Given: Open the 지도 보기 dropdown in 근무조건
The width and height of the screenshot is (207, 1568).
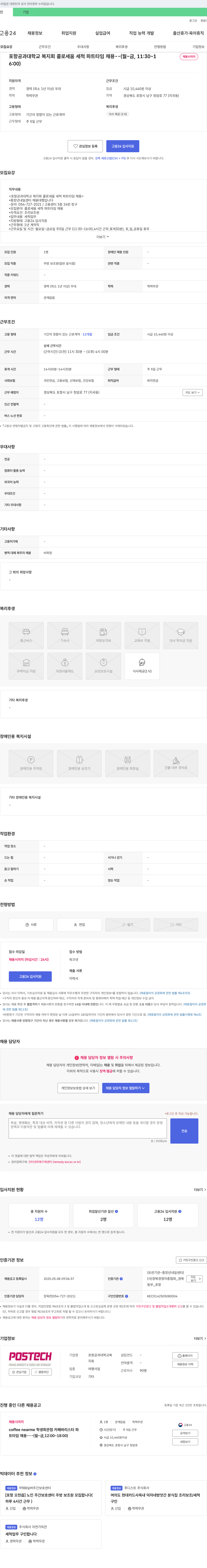Looking at the screenshot, I should [192, 393].
